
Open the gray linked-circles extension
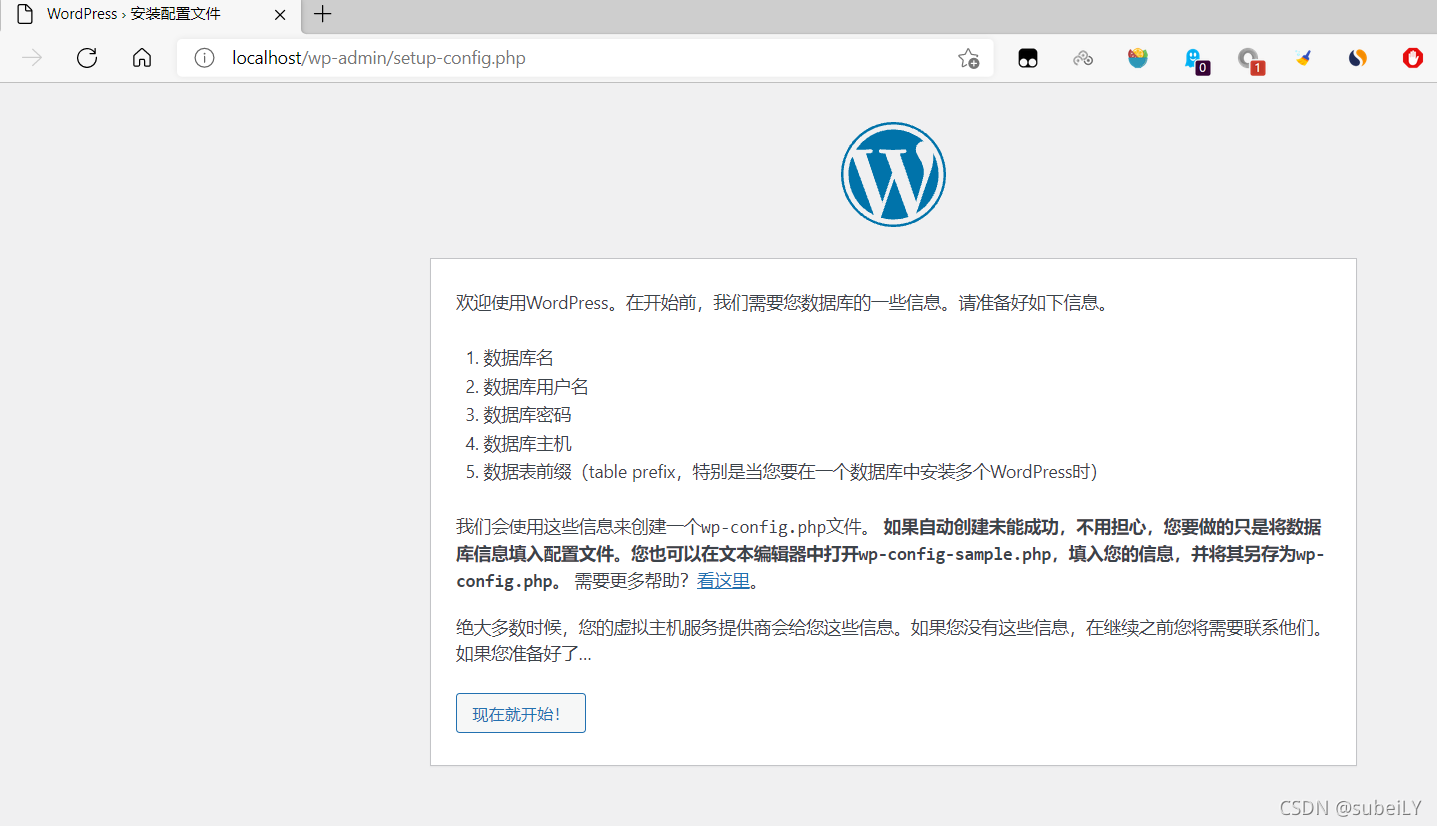1083,58
